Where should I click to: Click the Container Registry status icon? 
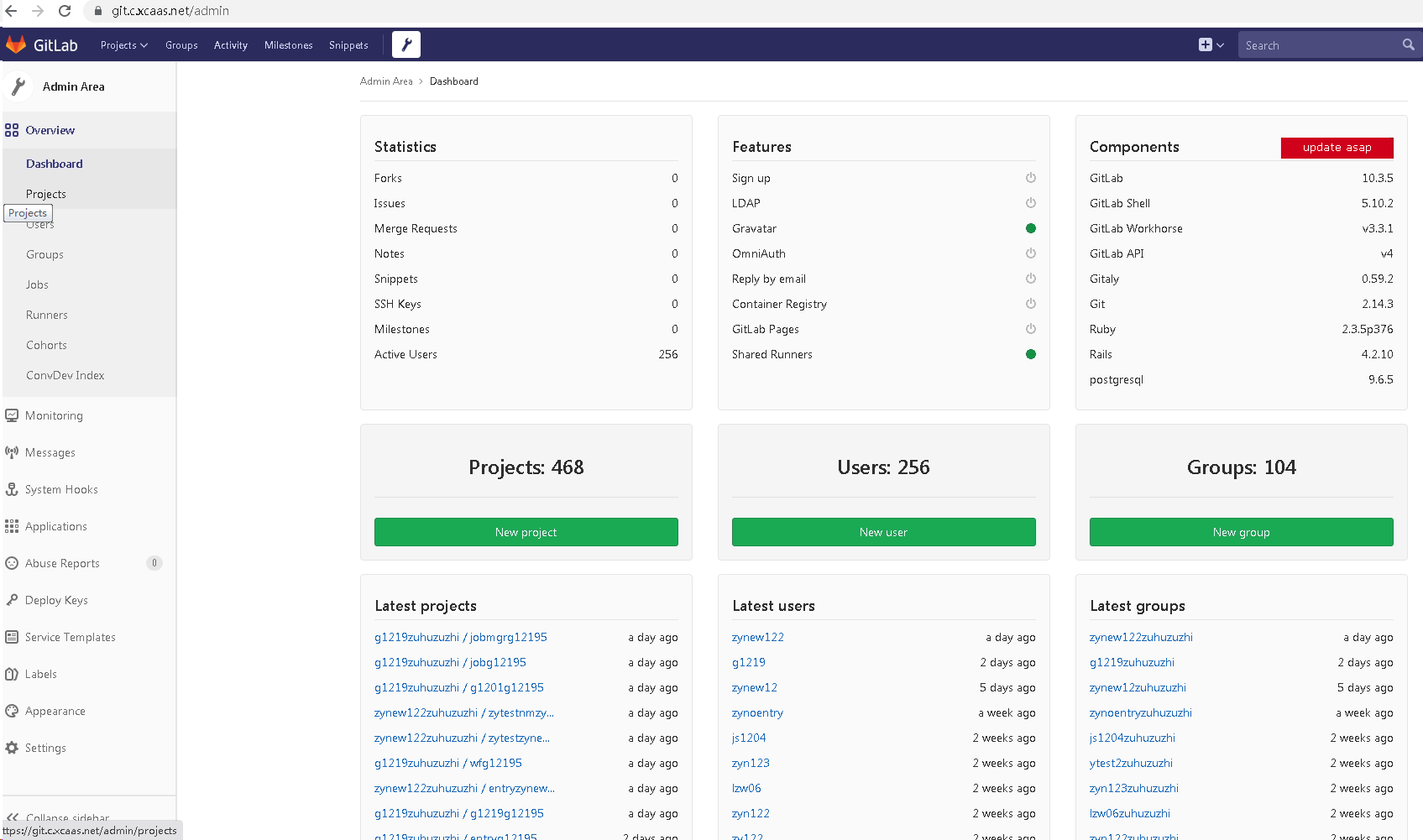coord(1031,304)
